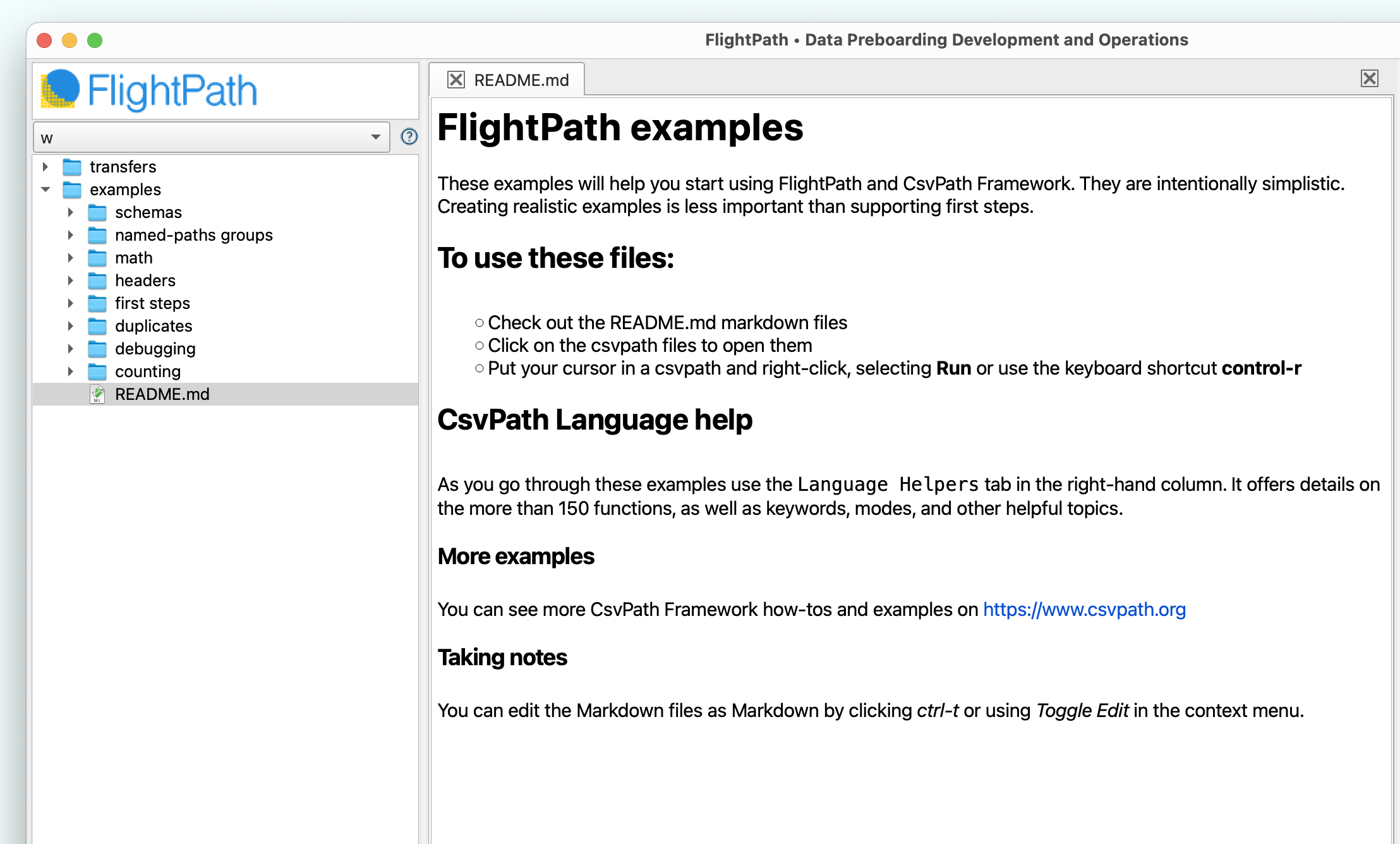Expand the duplicates folder arrow
Screen dimensions: 1400x844
(70, 326)
